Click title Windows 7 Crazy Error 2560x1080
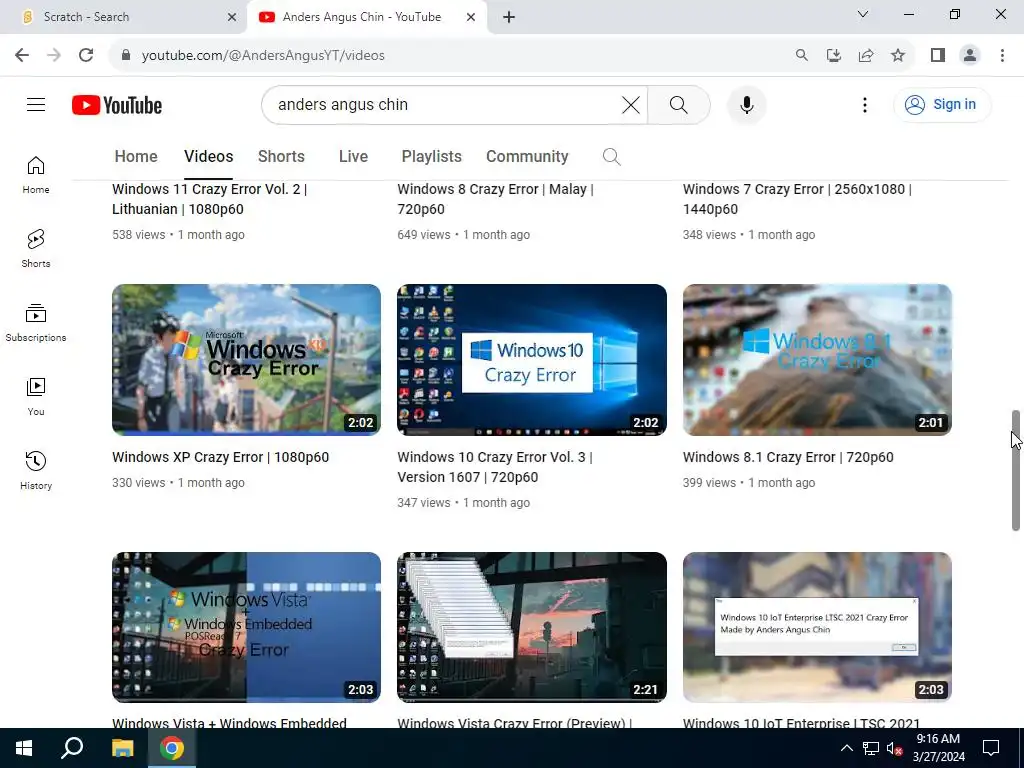The image size is (1024, 768). pyautogui.click(x=797, y=199)
